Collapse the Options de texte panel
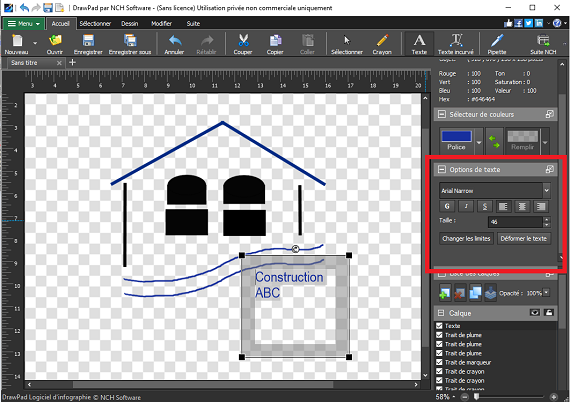Viewport: 570px width, 402px height. pos(442,169)
